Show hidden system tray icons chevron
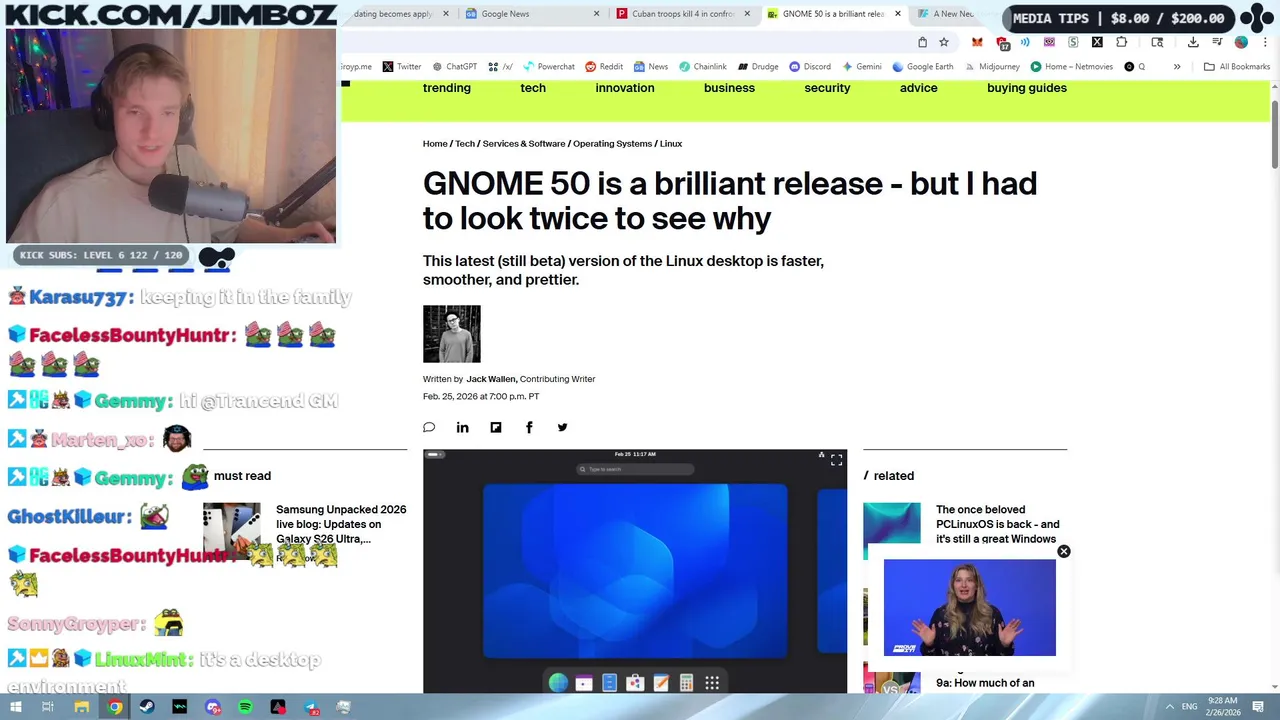This screenshot has width=1280, height=720. tap(1170, 707)
